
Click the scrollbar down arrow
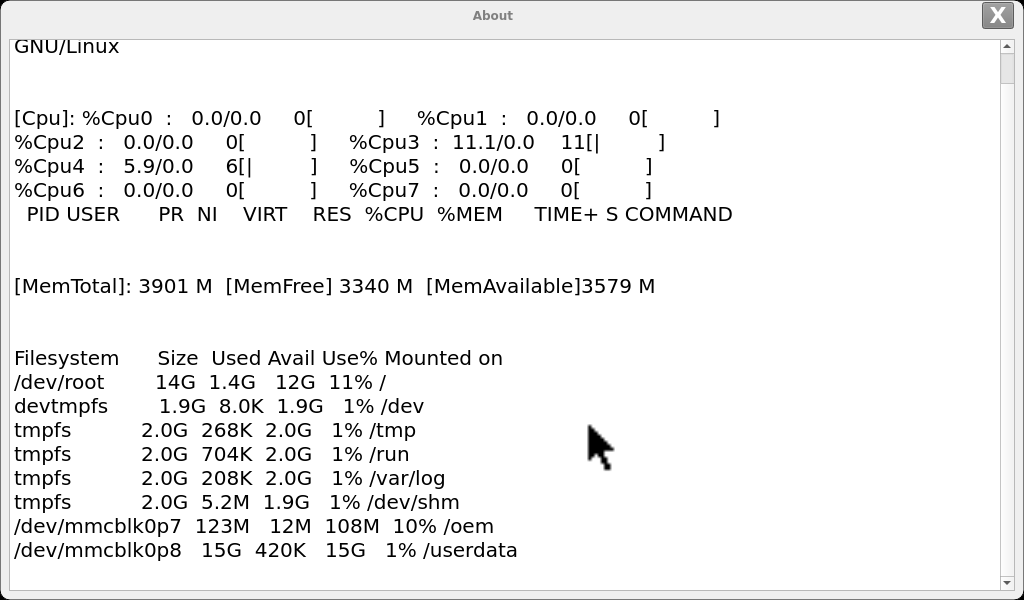pos(1006,583)
